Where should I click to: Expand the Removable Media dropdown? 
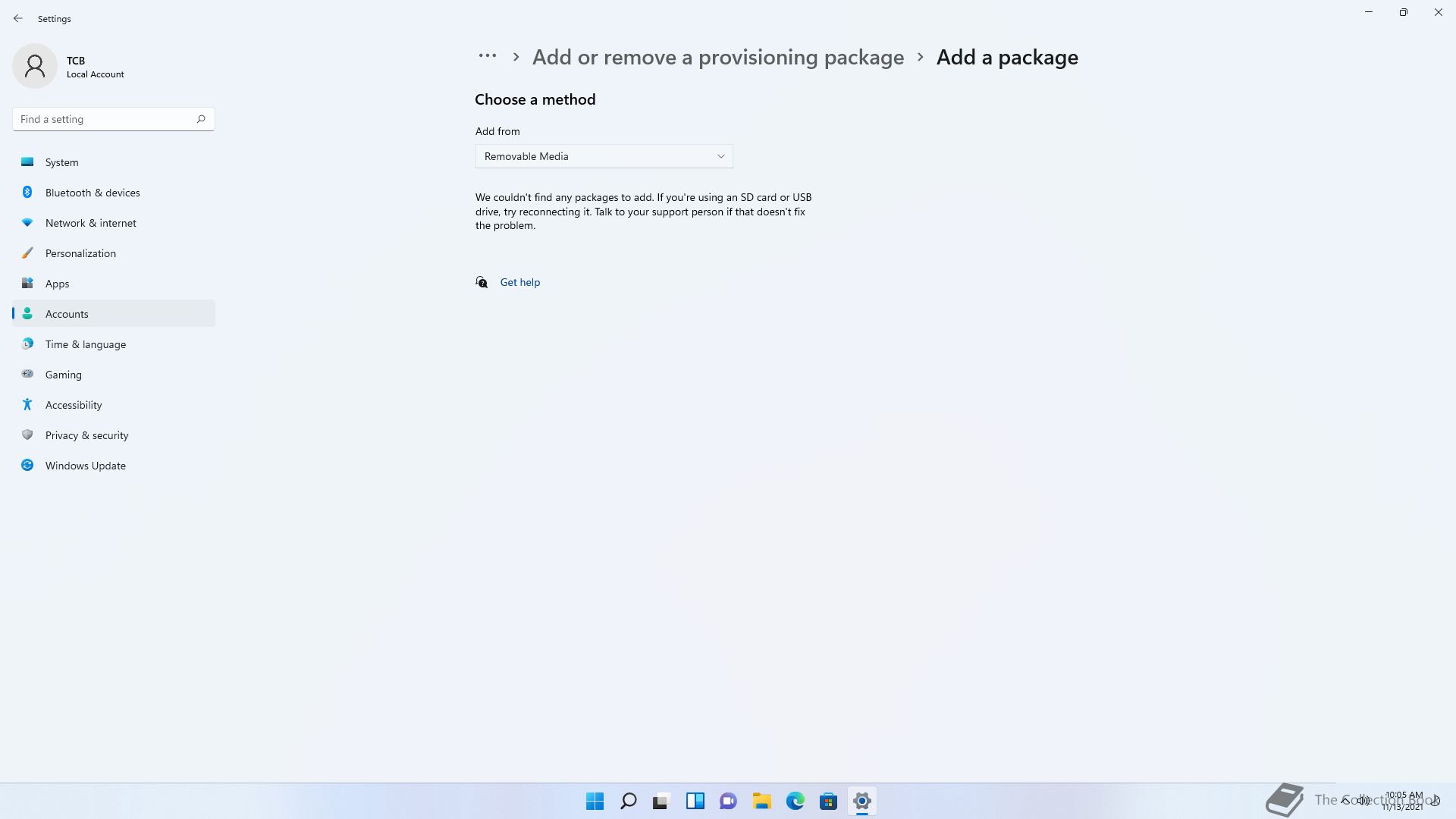coord(604,156)
